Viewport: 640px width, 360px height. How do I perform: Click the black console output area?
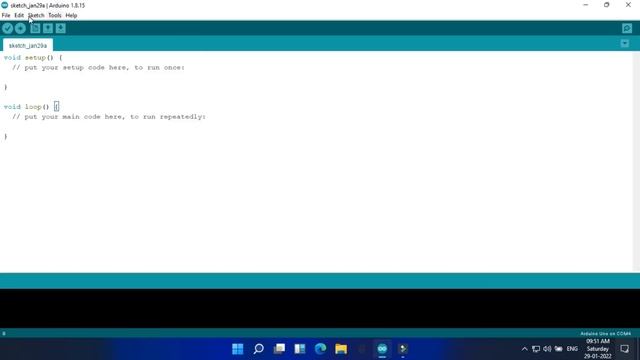320,308
